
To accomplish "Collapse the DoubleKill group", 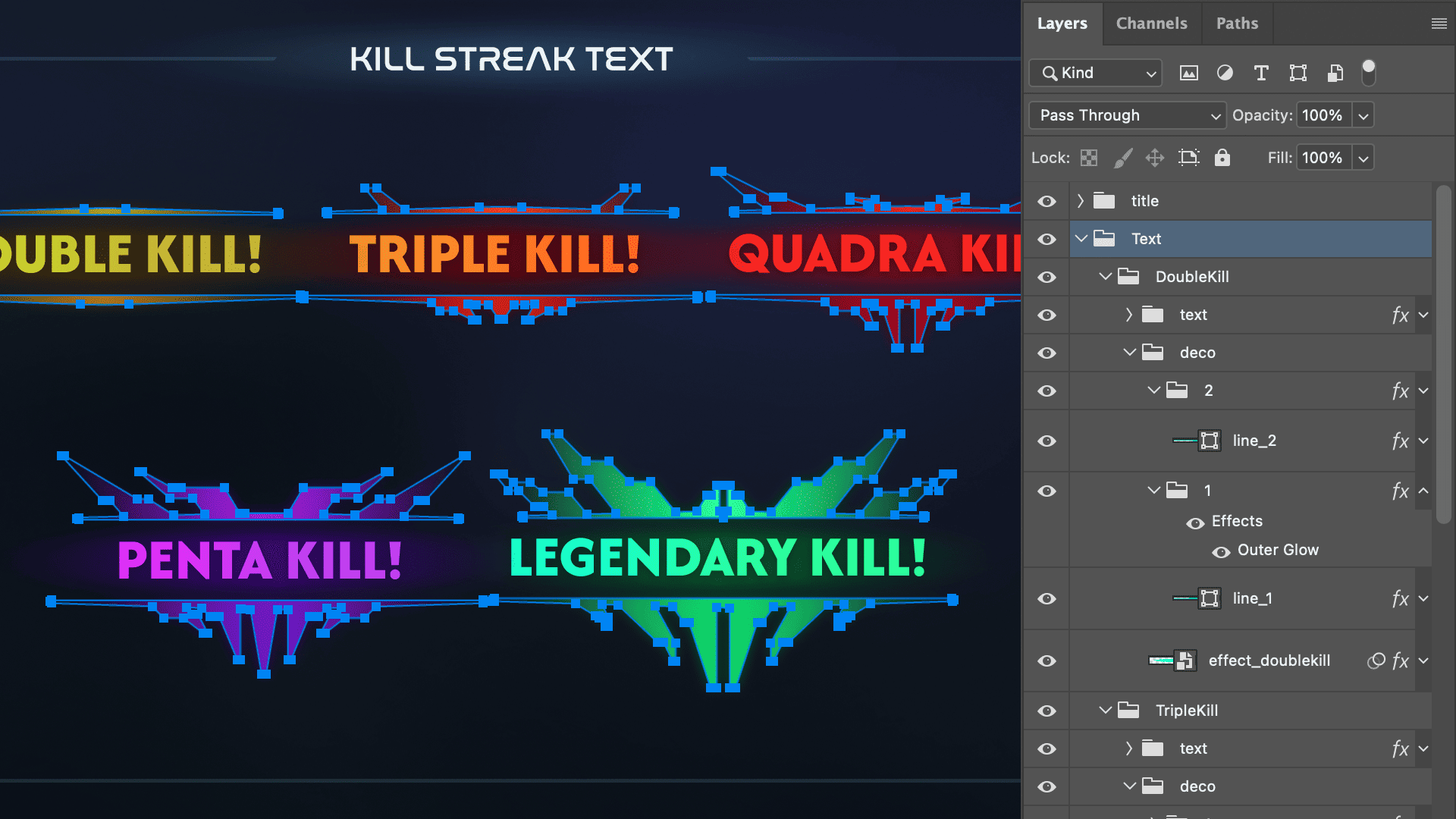I will point(1105,277).
